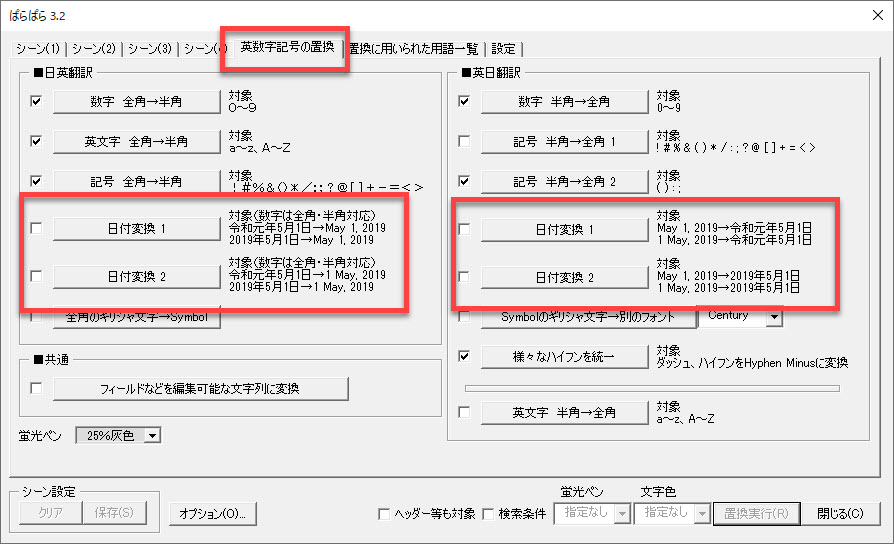This screenshot has height=544, width=894.
Task: Uncheck the 数字 全角→半角 checkbox
Action: tap(37, 101)
